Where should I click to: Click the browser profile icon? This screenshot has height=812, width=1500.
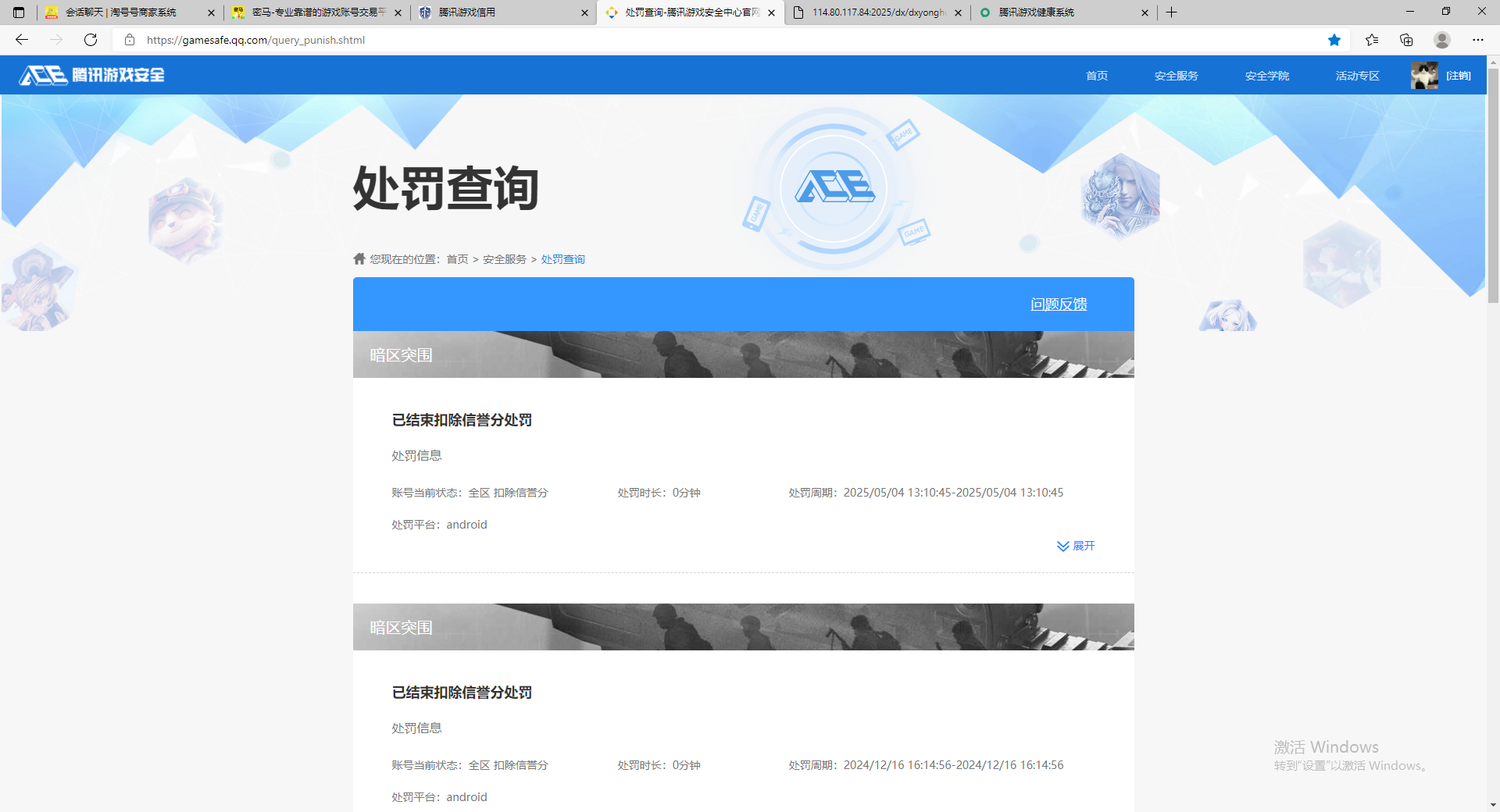point(1442,40)
